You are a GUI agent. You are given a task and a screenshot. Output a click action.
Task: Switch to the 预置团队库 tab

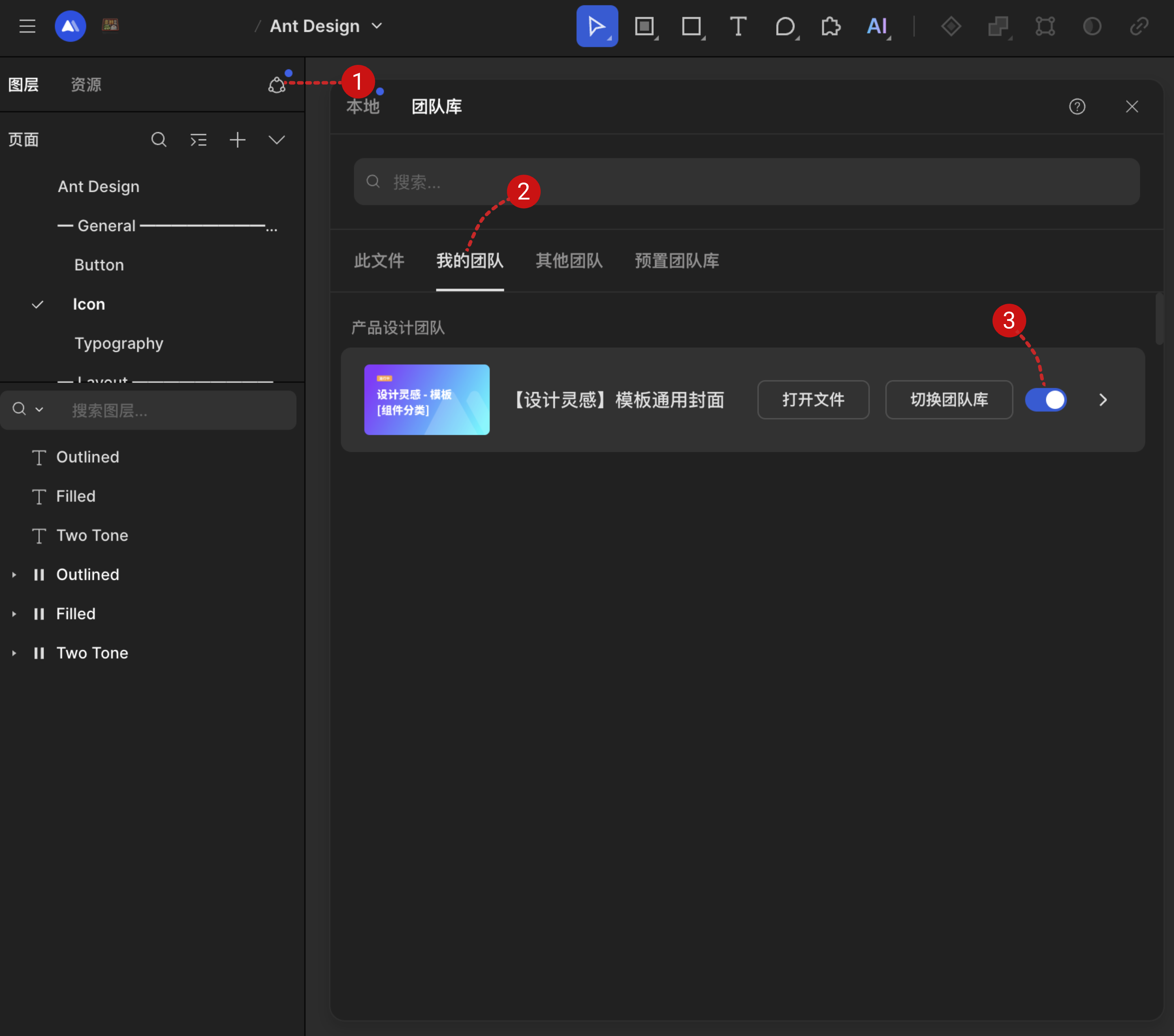677,261
